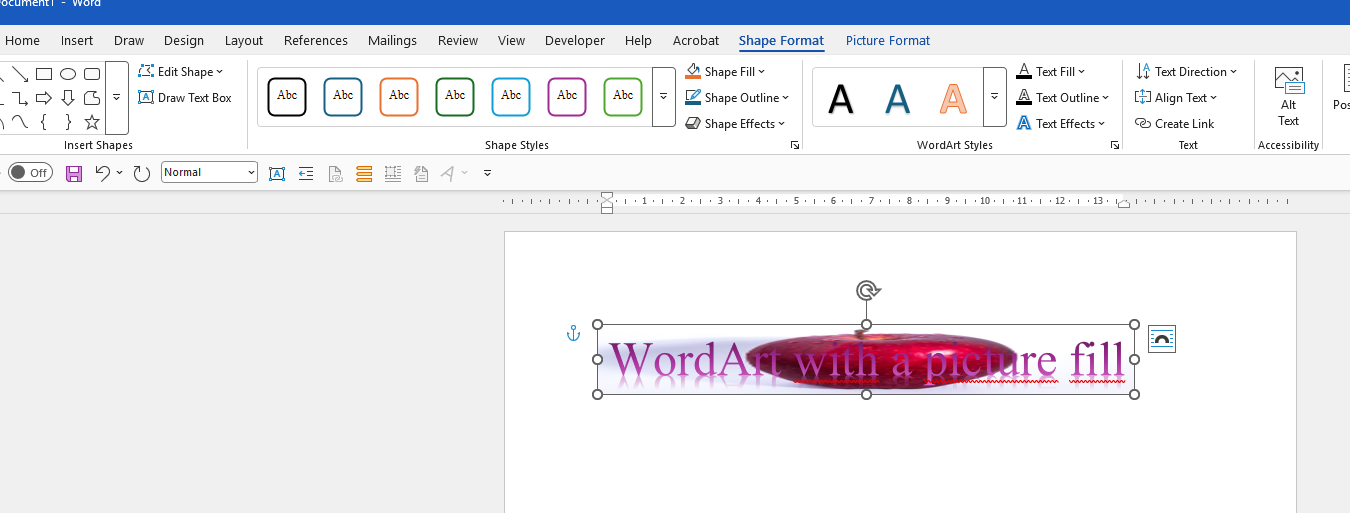The width and height of the screenshot is (1350, 513).
Task: Open the Insert ribbon tab
Action: tap(77, 41)
